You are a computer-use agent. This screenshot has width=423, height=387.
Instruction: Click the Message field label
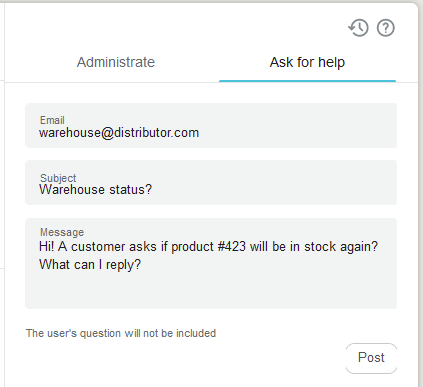click(62, 232)
